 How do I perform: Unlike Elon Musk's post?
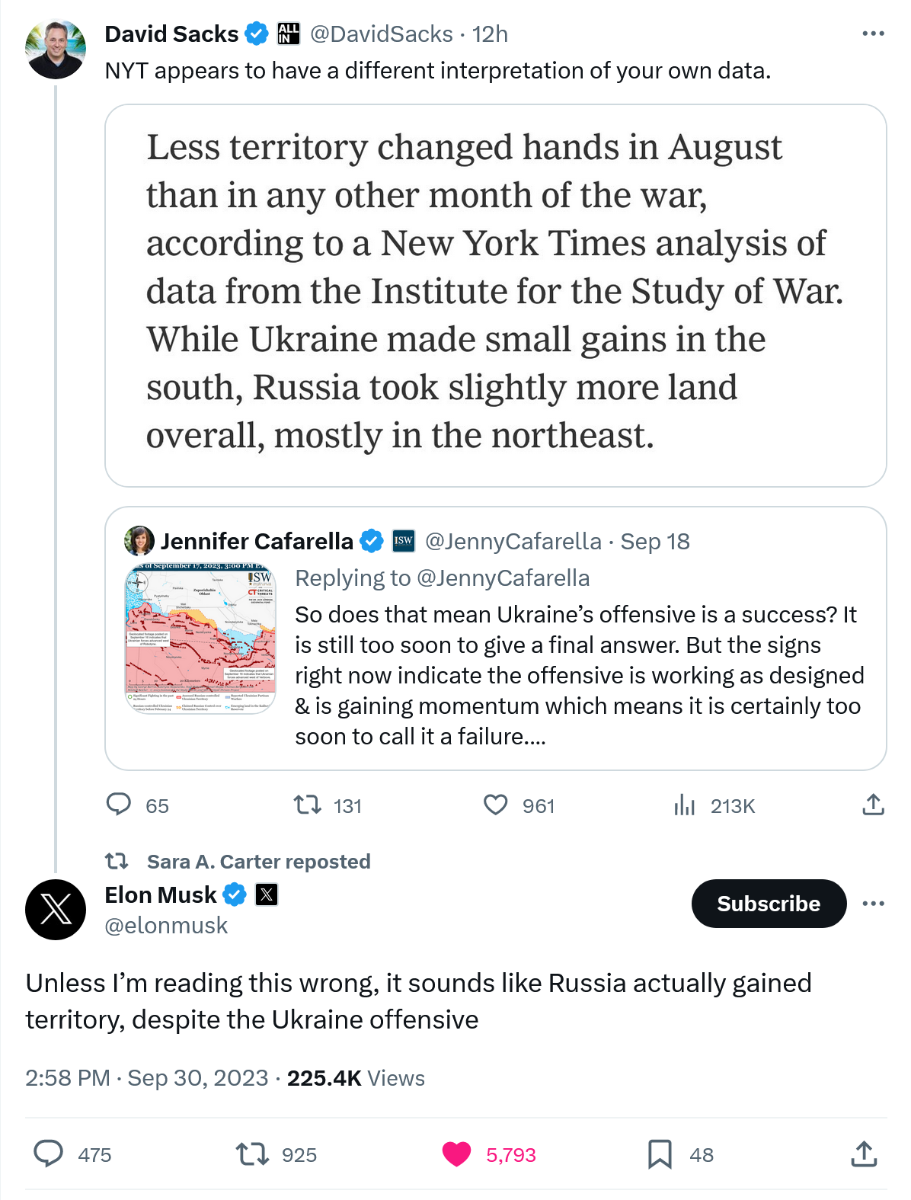457,1154
